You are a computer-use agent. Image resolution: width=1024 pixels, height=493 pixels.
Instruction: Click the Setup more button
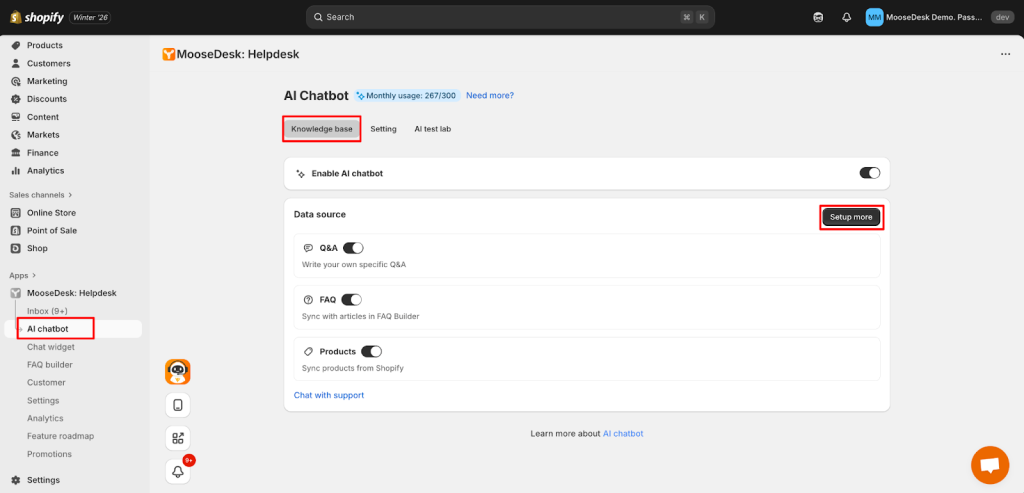point(851,217)
